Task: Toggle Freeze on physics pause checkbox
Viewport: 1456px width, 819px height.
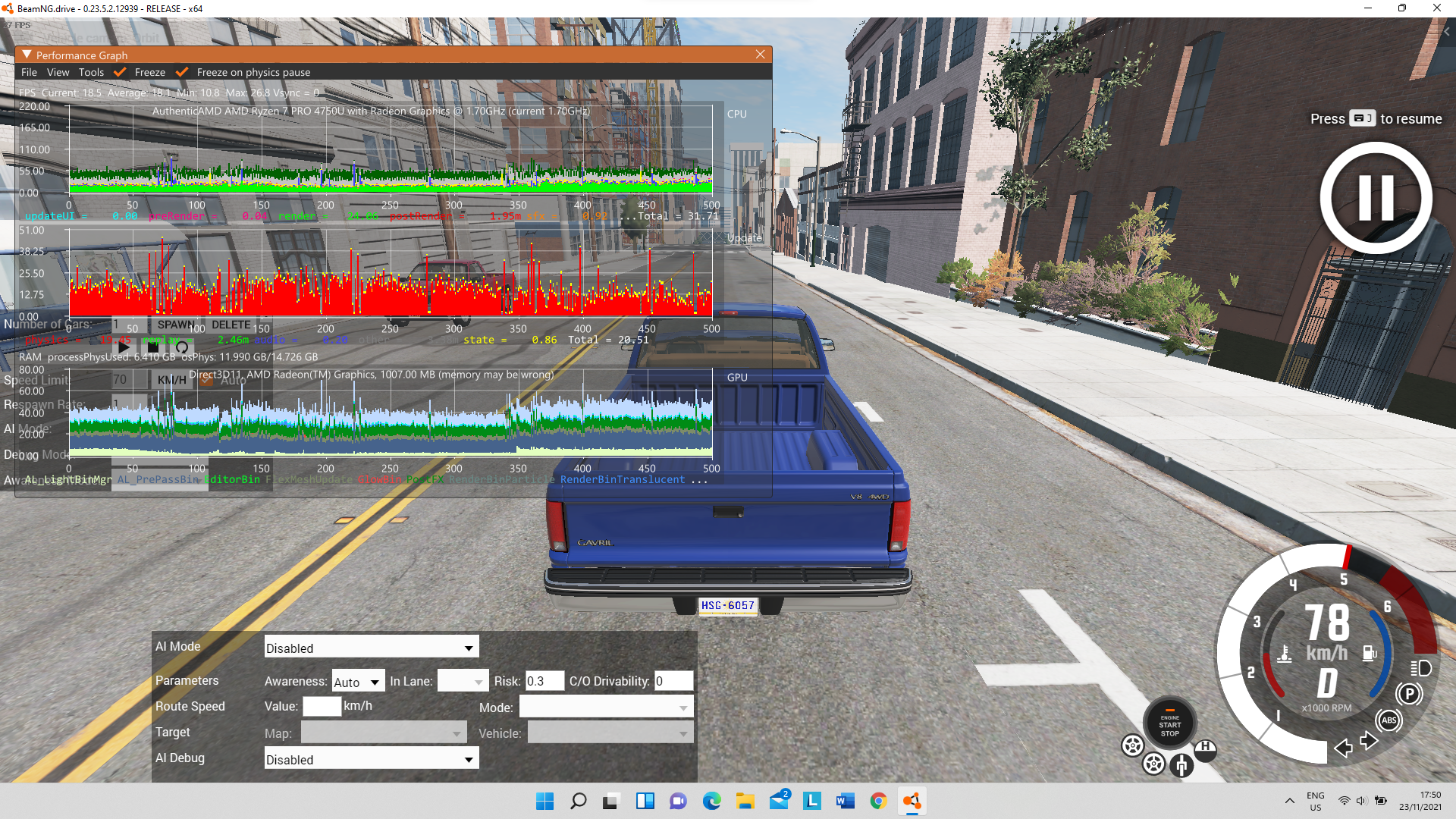Action: (x=182, y=72)
